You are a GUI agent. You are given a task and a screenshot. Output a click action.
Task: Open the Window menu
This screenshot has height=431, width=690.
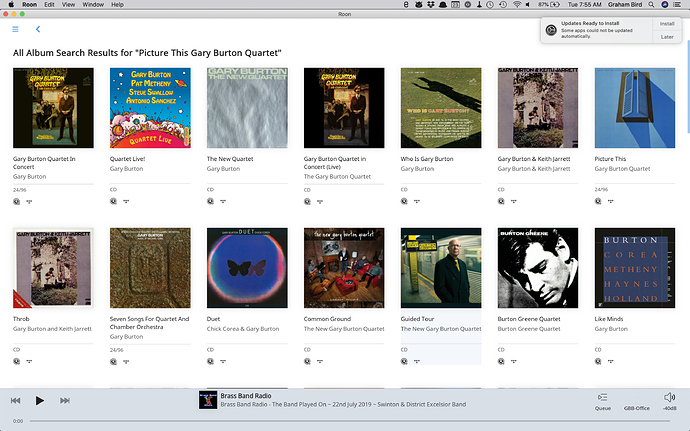click(93, 4)
